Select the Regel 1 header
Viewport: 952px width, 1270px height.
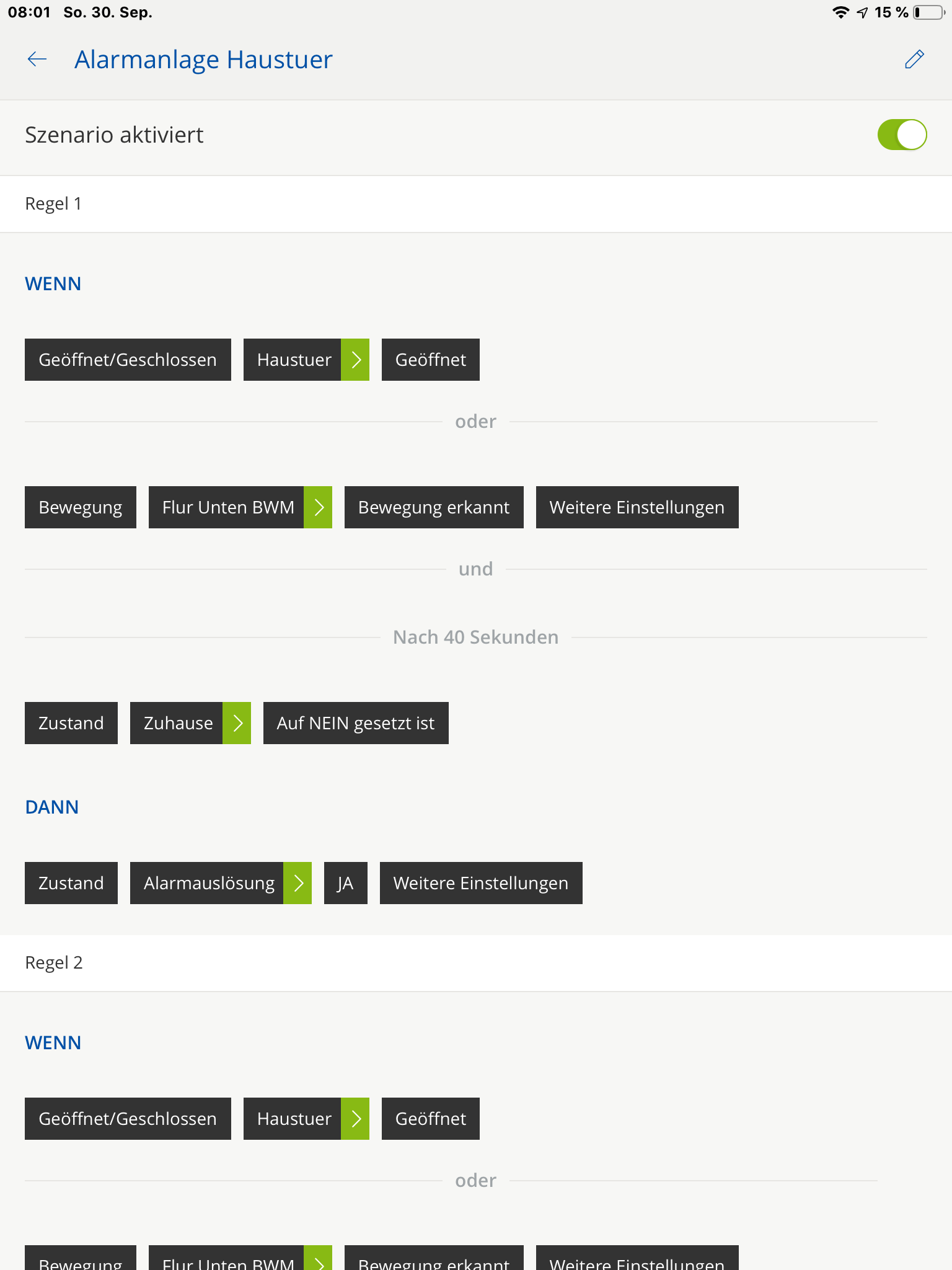(x=53, y=204)
